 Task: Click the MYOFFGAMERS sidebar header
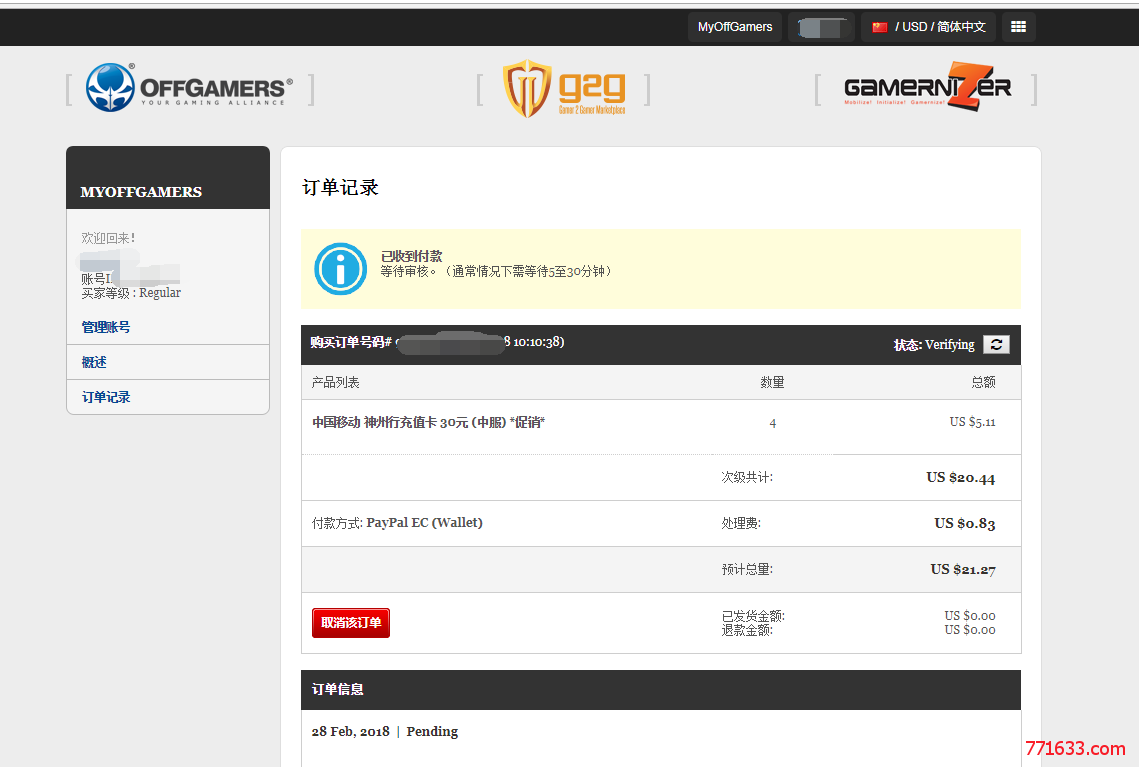tap(168, 178)
